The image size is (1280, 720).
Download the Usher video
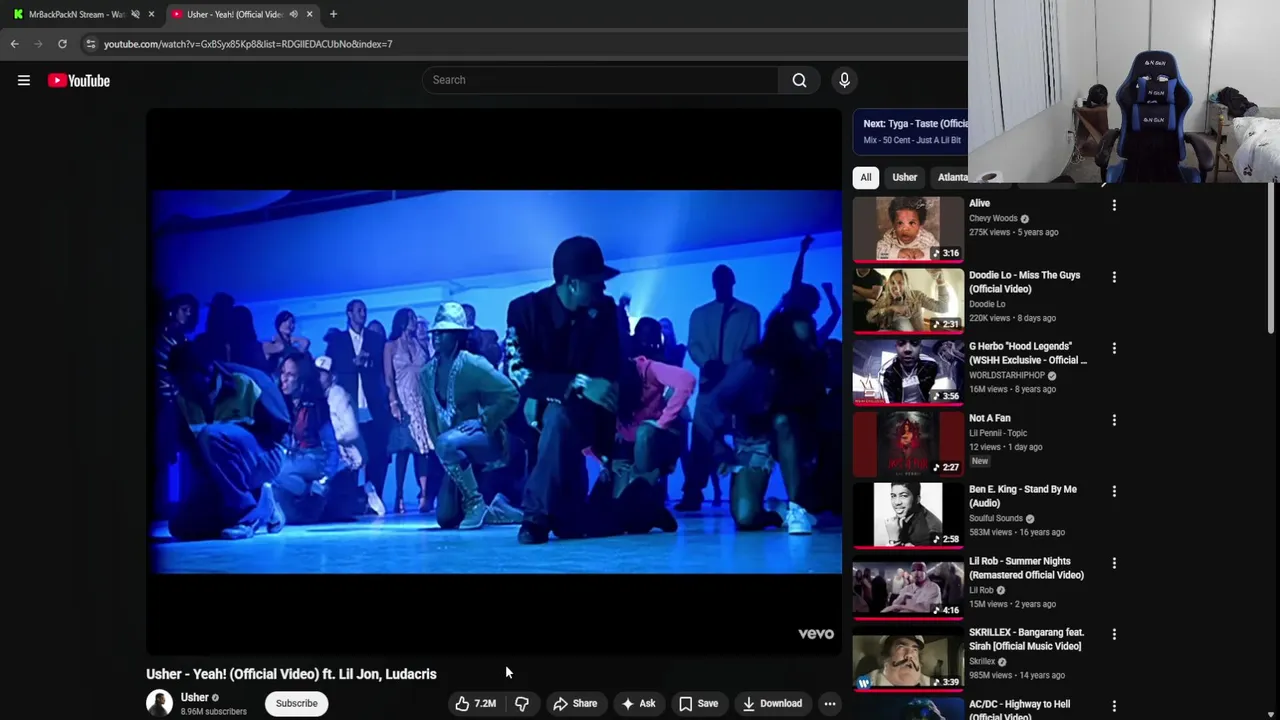pos(771,704)
